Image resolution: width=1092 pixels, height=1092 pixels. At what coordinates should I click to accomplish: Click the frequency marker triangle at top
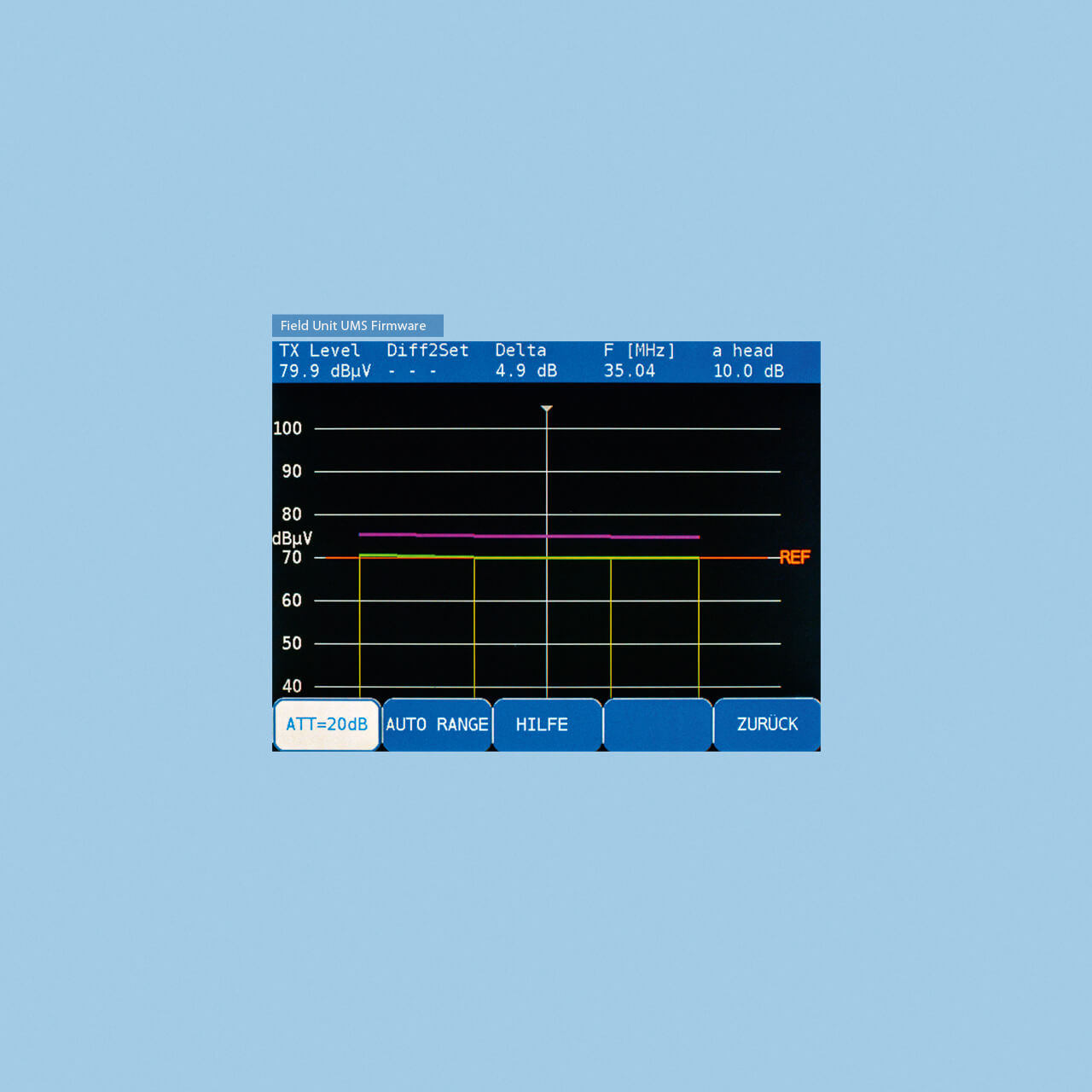click(547, 409)
